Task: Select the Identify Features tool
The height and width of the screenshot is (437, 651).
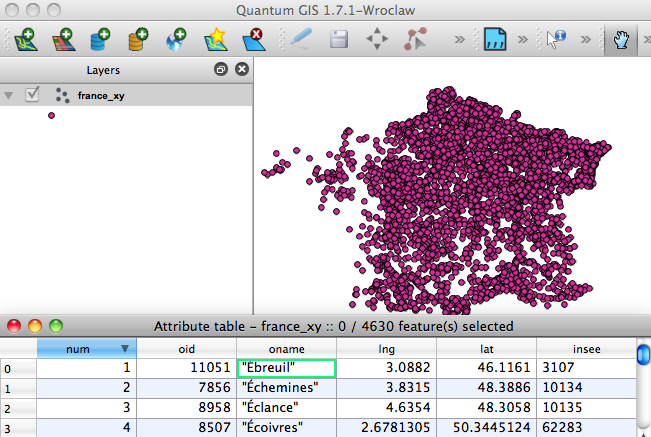Action: (x=556, y=39)
